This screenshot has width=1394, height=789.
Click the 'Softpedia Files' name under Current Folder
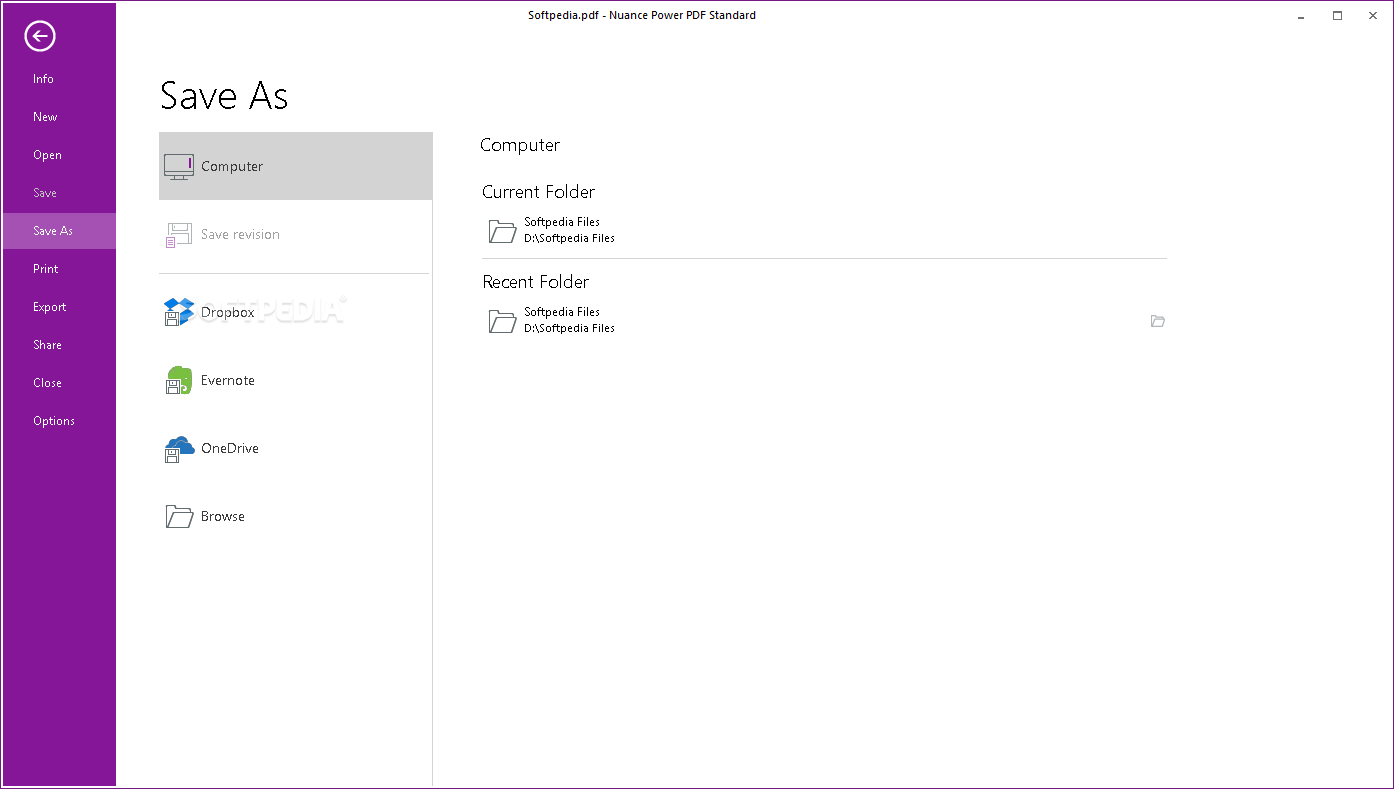coord(562,222)
